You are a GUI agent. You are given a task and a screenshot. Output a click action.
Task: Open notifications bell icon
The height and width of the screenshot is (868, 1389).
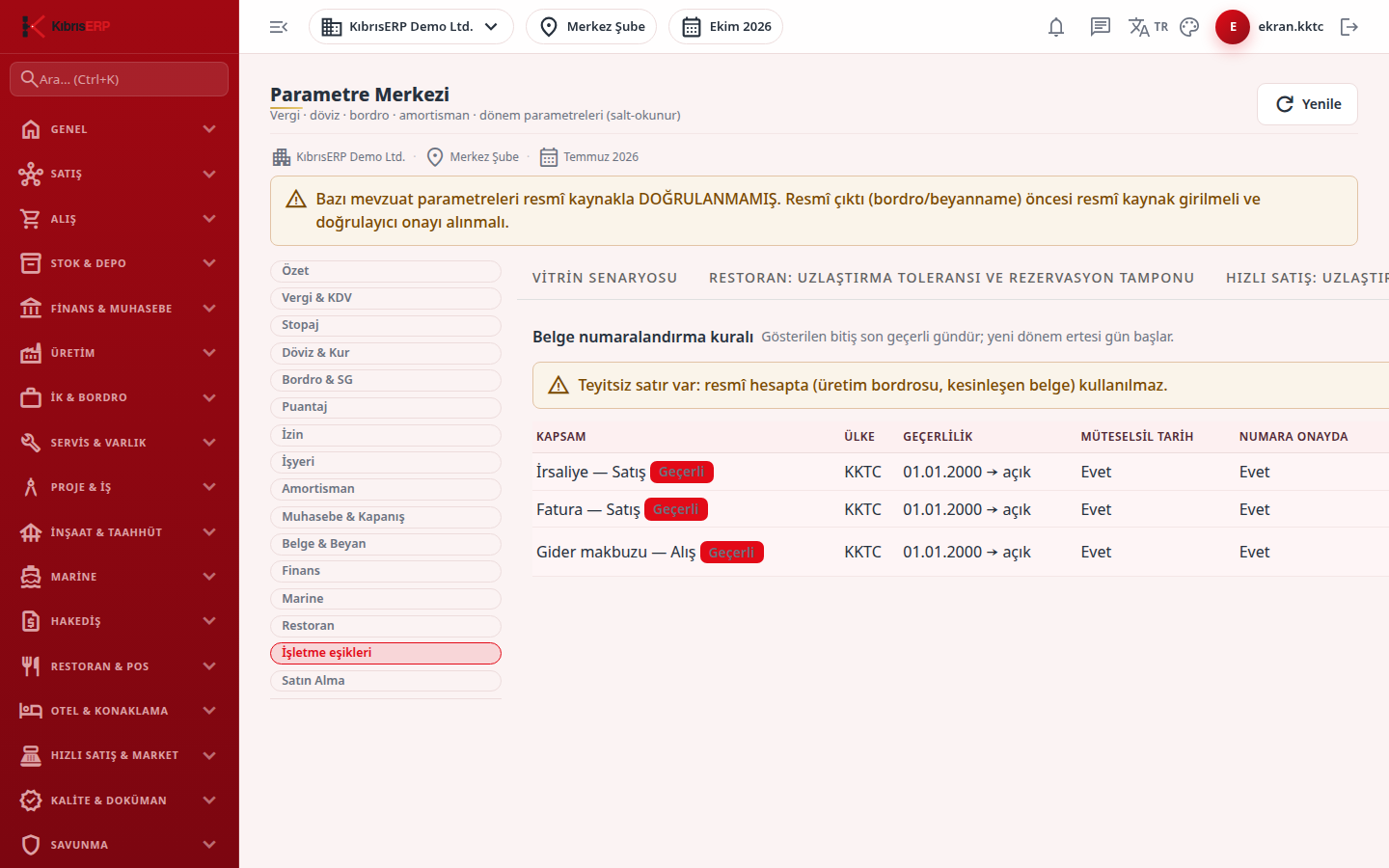point(1056,27)
